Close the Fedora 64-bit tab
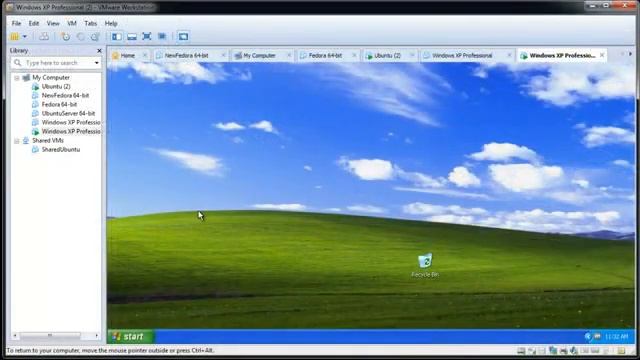Screen dimensions: 640x360 354,55
